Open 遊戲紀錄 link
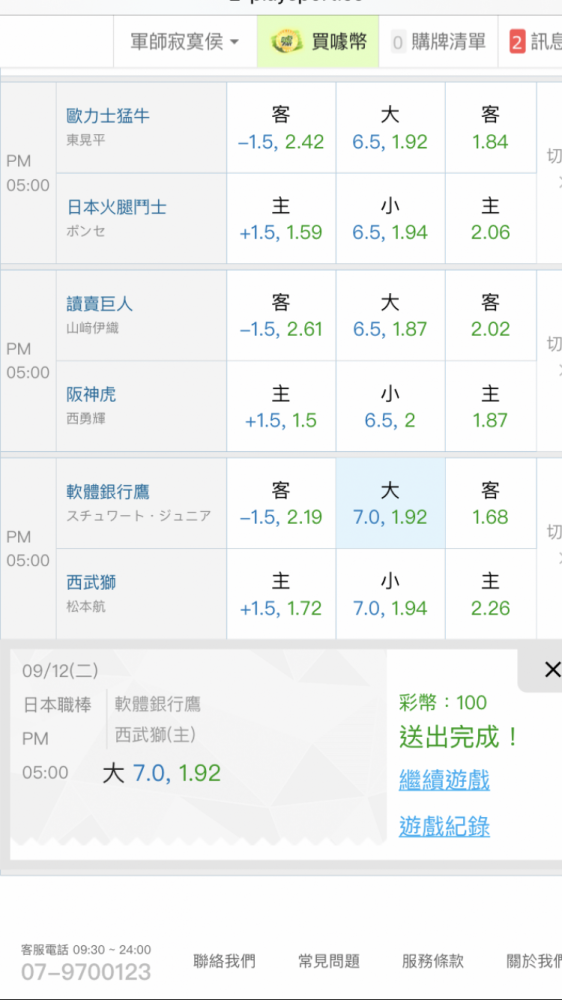Image resolution: width=562 pixels, height=1000 pixels. click(x=444, y=827)
